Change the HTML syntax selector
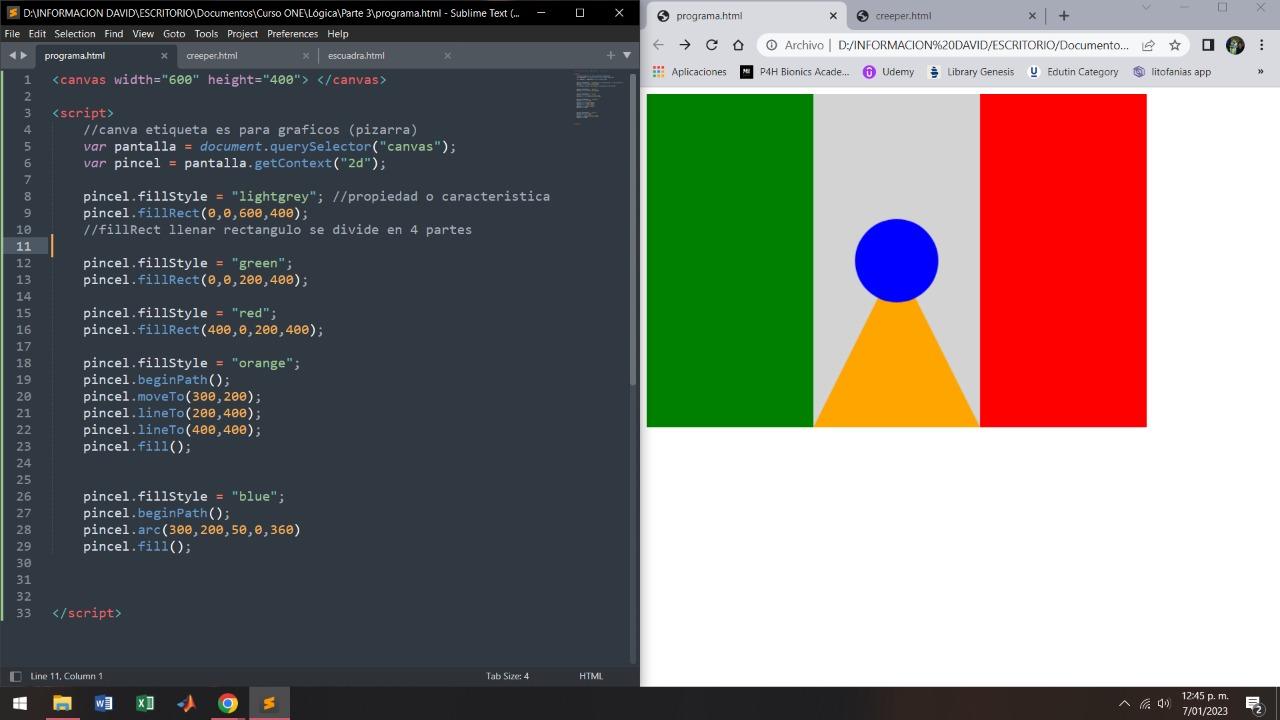The height and width of the screenshot is (720, 1280). (x=591, y=676)
